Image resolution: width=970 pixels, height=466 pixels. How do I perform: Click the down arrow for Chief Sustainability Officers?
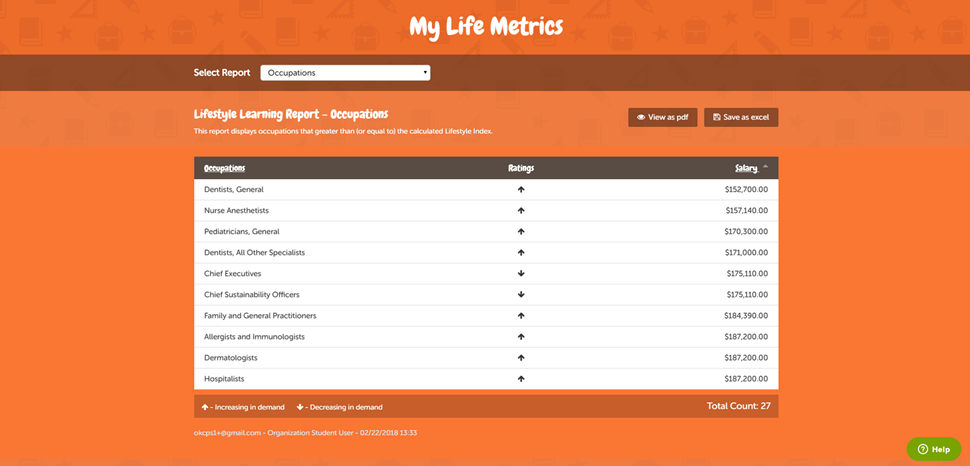click(x=521, y=294)
